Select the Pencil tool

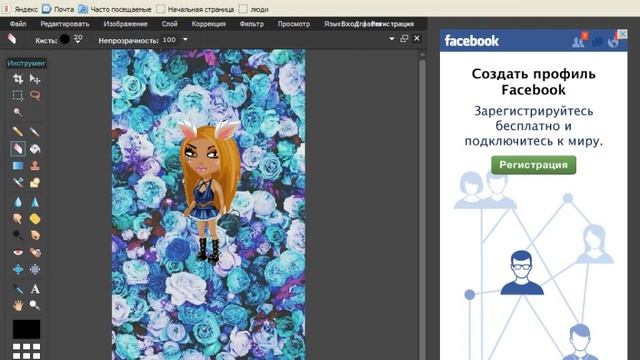click(18, 131)
